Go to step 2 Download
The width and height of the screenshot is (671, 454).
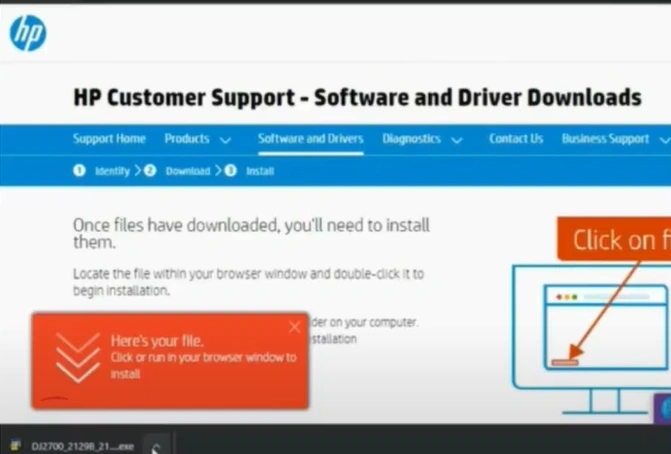click(x=188, y=171)
